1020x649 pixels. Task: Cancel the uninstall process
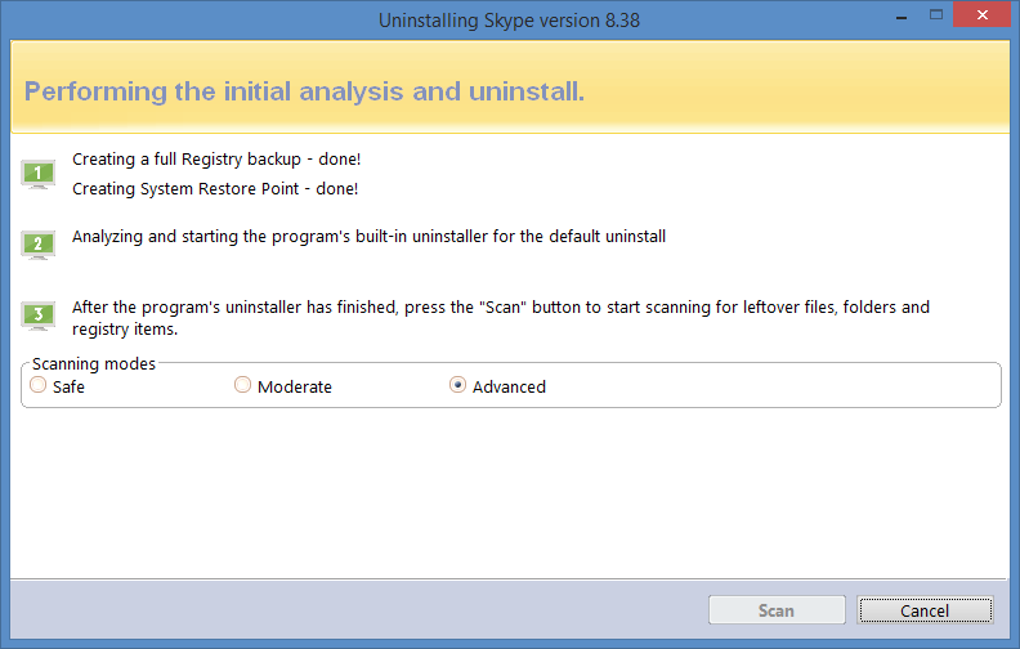point(924,610)
